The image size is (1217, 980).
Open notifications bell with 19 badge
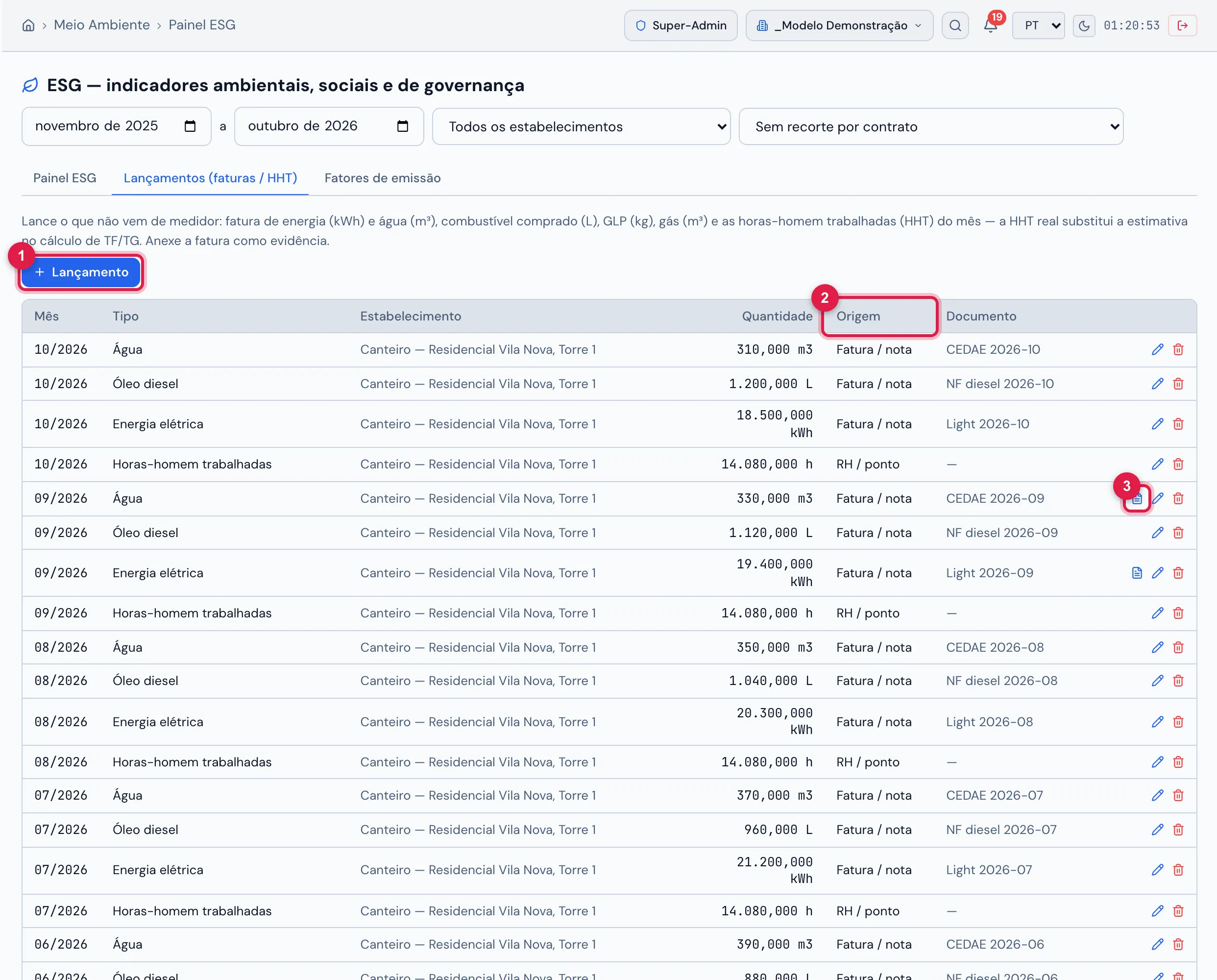tap(991, 25)
